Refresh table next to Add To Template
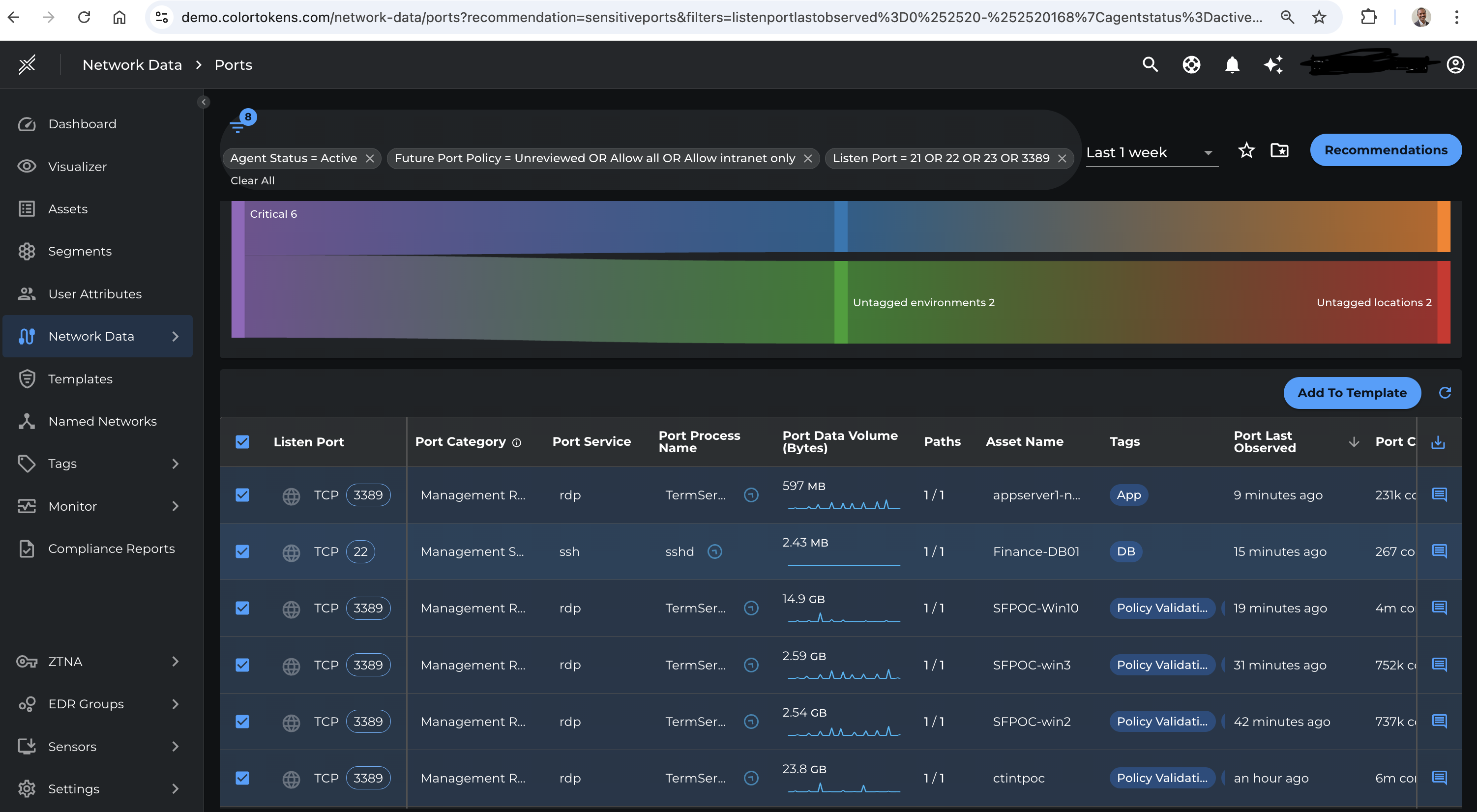 (1445, 393)
